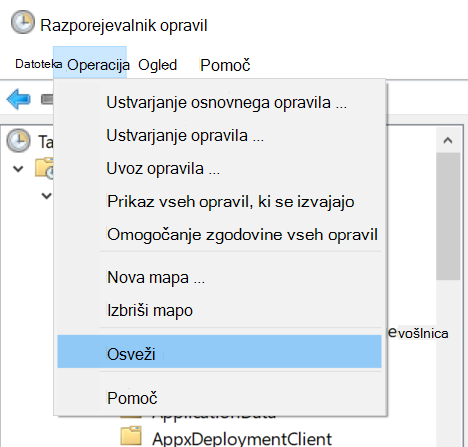Image resolution: width=468 pixels, height=447 pixels.
Task: Open the Pomoč menu in menu bar
Action: [225, 65]
